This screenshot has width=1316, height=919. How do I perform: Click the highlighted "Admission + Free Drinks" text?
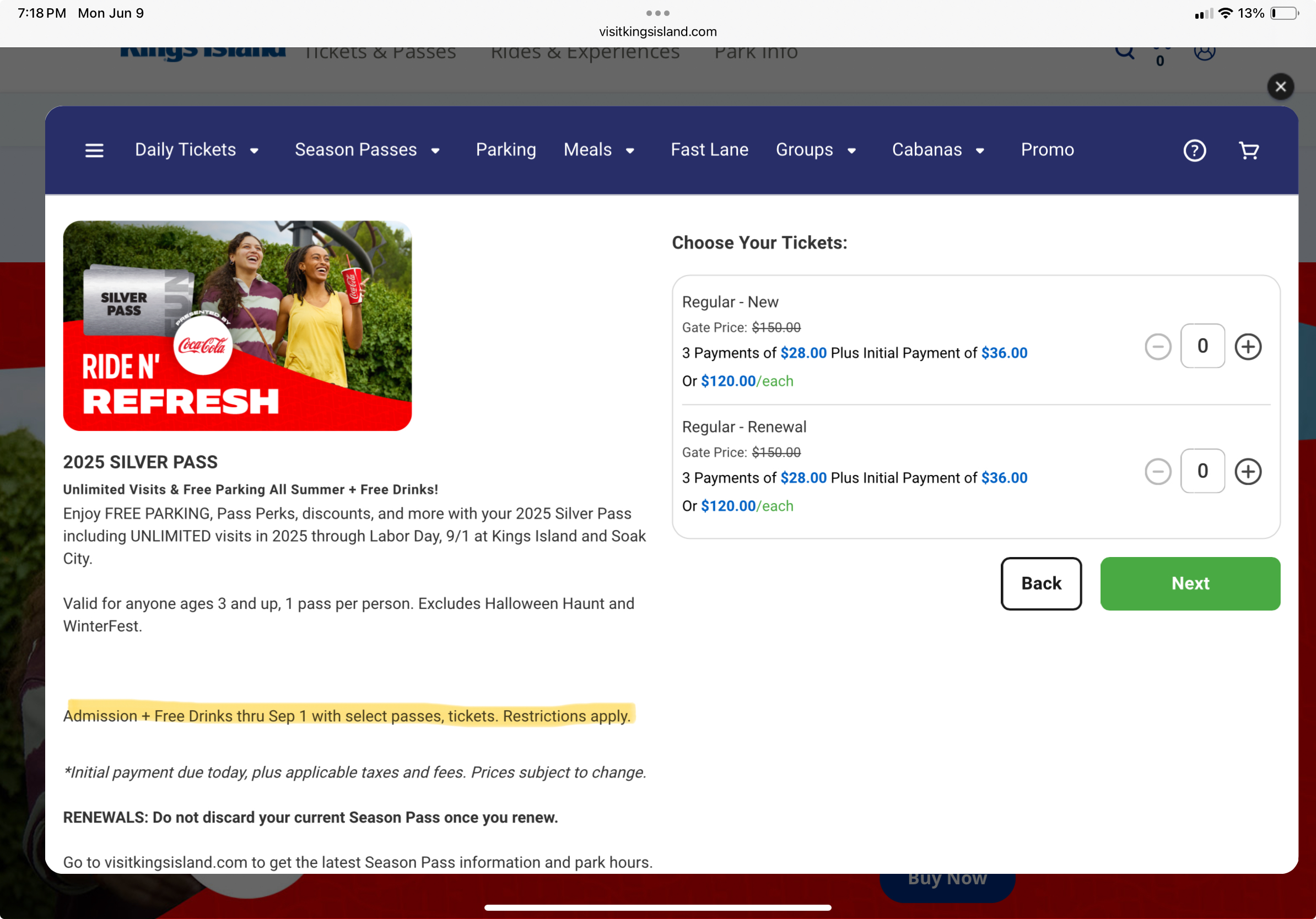(347, 716)
